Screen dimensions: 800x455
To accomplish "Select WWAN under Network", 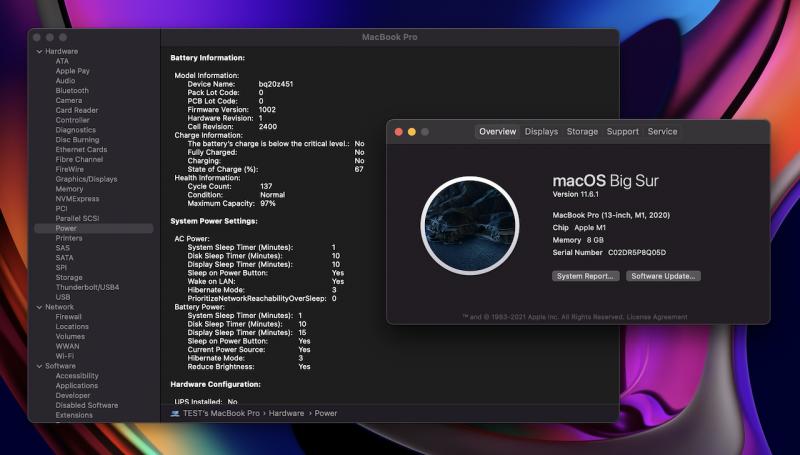I will click(x=67, y=346).
